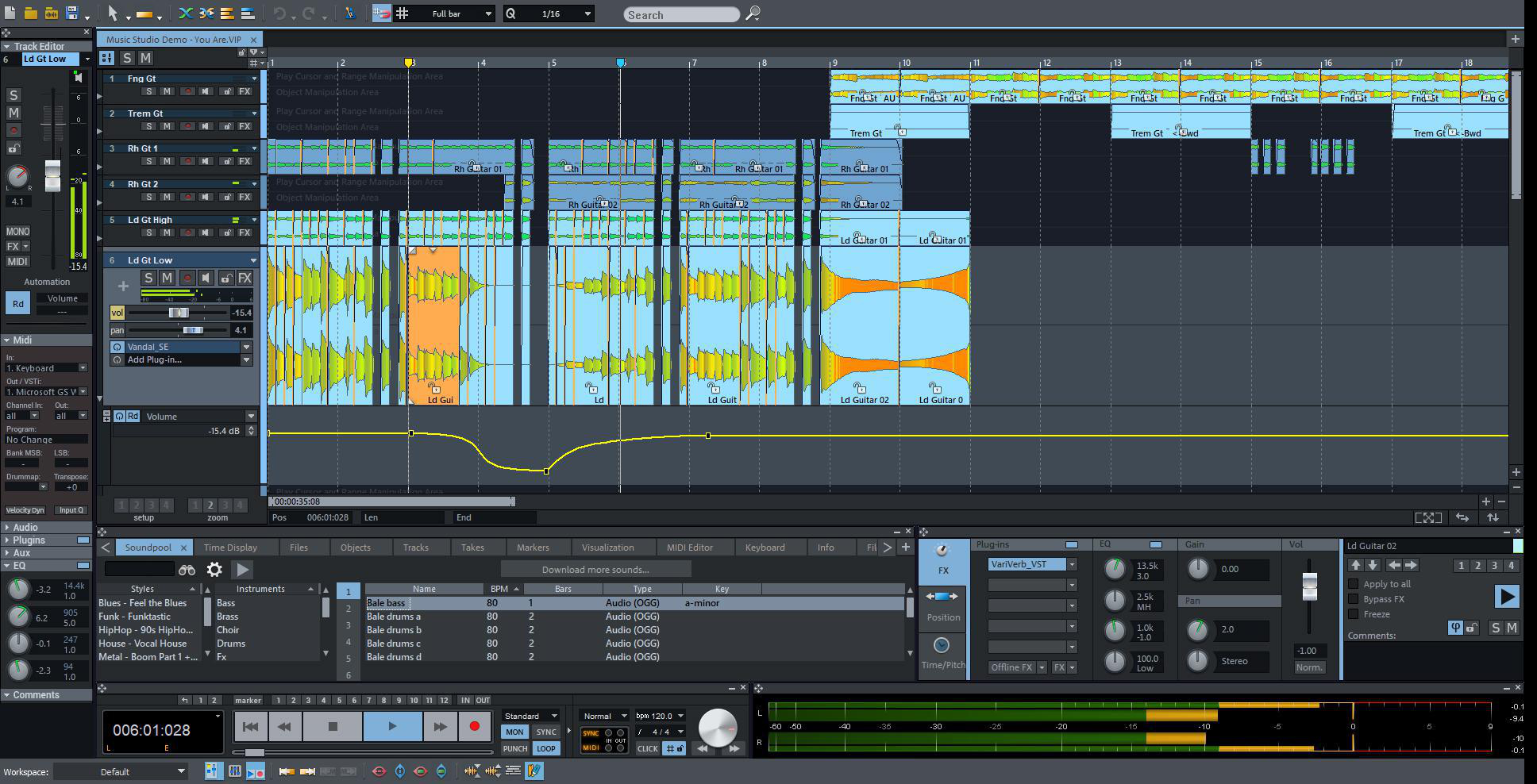Create a new project from the toolbar
This screenshot has width=1537, height=784.
[10, 13]
